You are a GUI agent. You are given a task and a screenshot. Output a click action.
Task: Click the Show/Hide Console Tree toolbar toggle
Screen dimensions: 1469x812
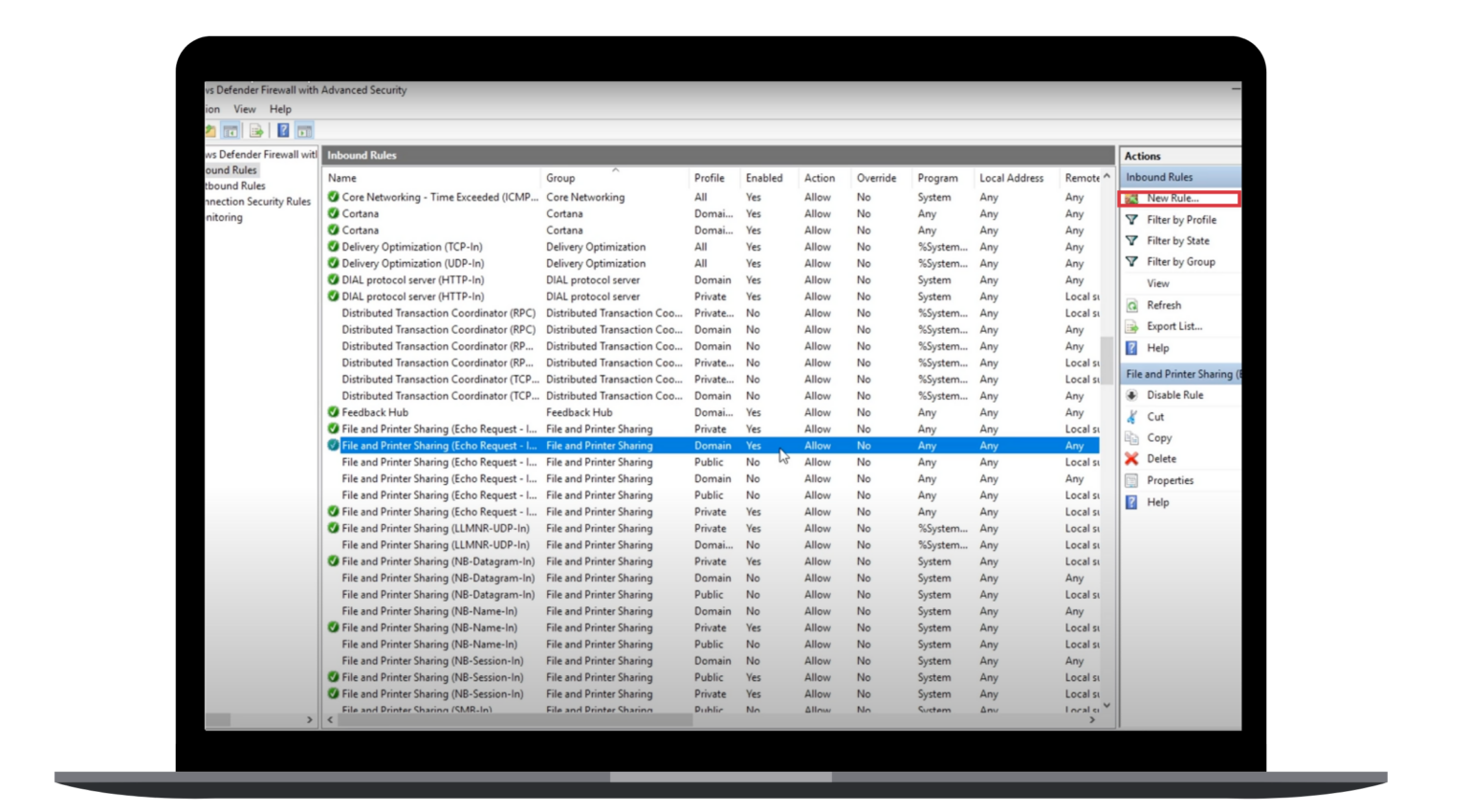(x=230, y=130)
